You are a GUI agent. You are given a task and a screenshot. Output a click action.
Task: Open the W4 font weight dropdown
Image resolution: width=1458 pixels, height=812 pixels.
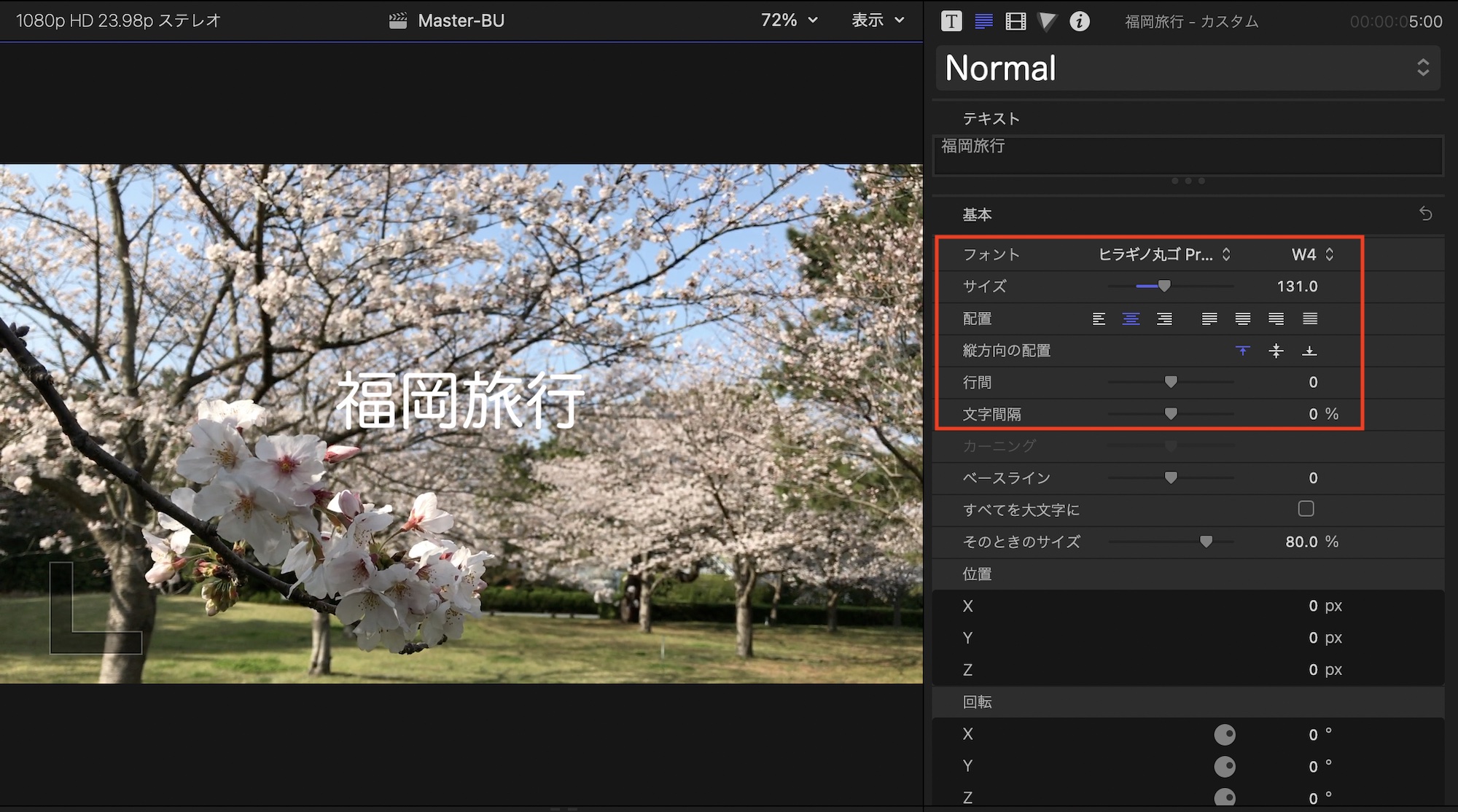point(1312,254)
